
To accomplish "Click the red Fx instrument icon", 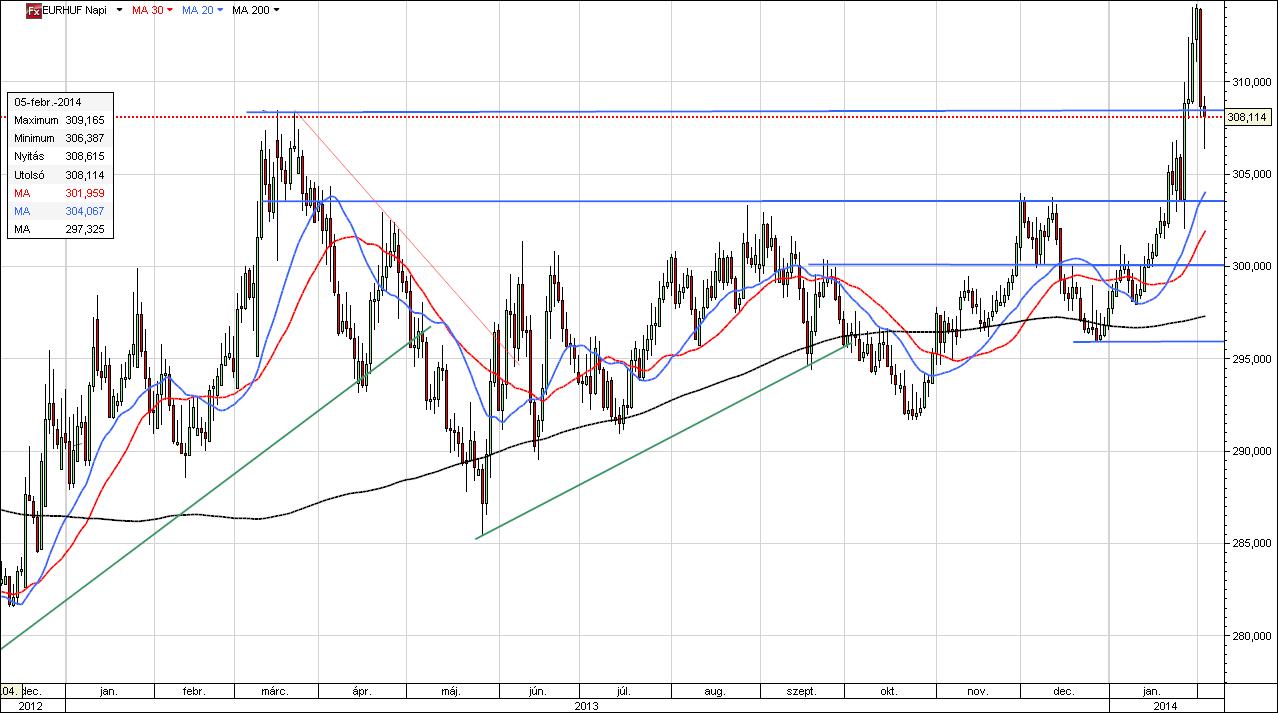I will 33,10.
